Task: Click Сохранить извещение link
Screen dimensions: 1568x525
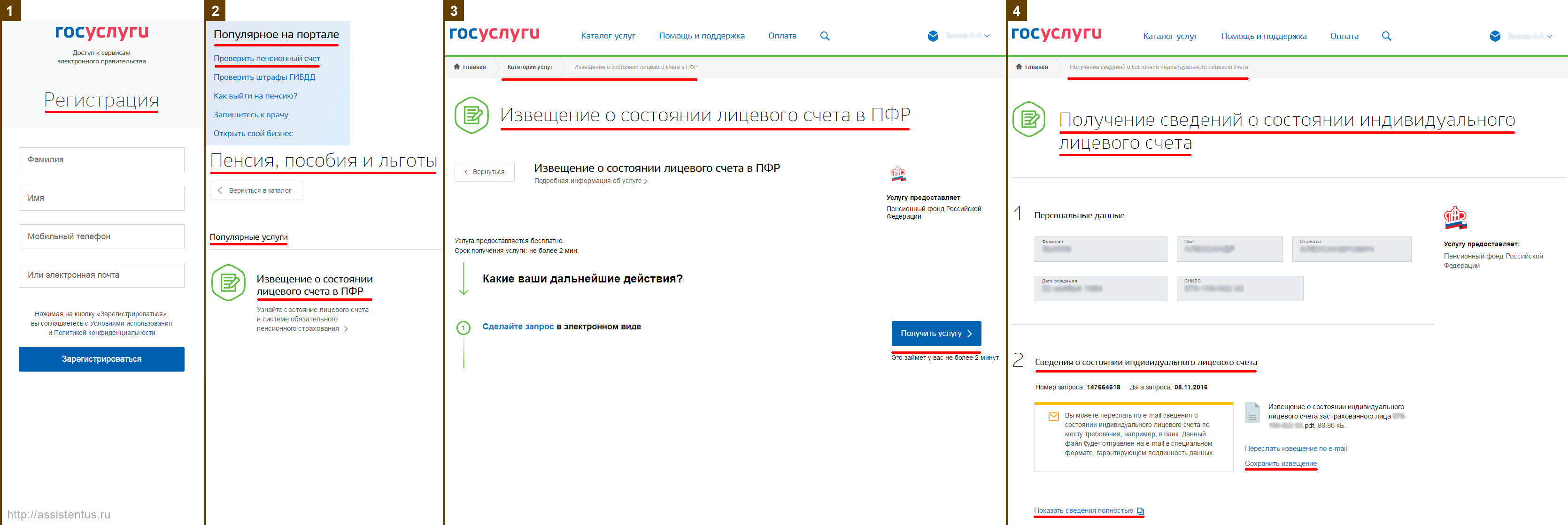Action: click(1280, 464)
